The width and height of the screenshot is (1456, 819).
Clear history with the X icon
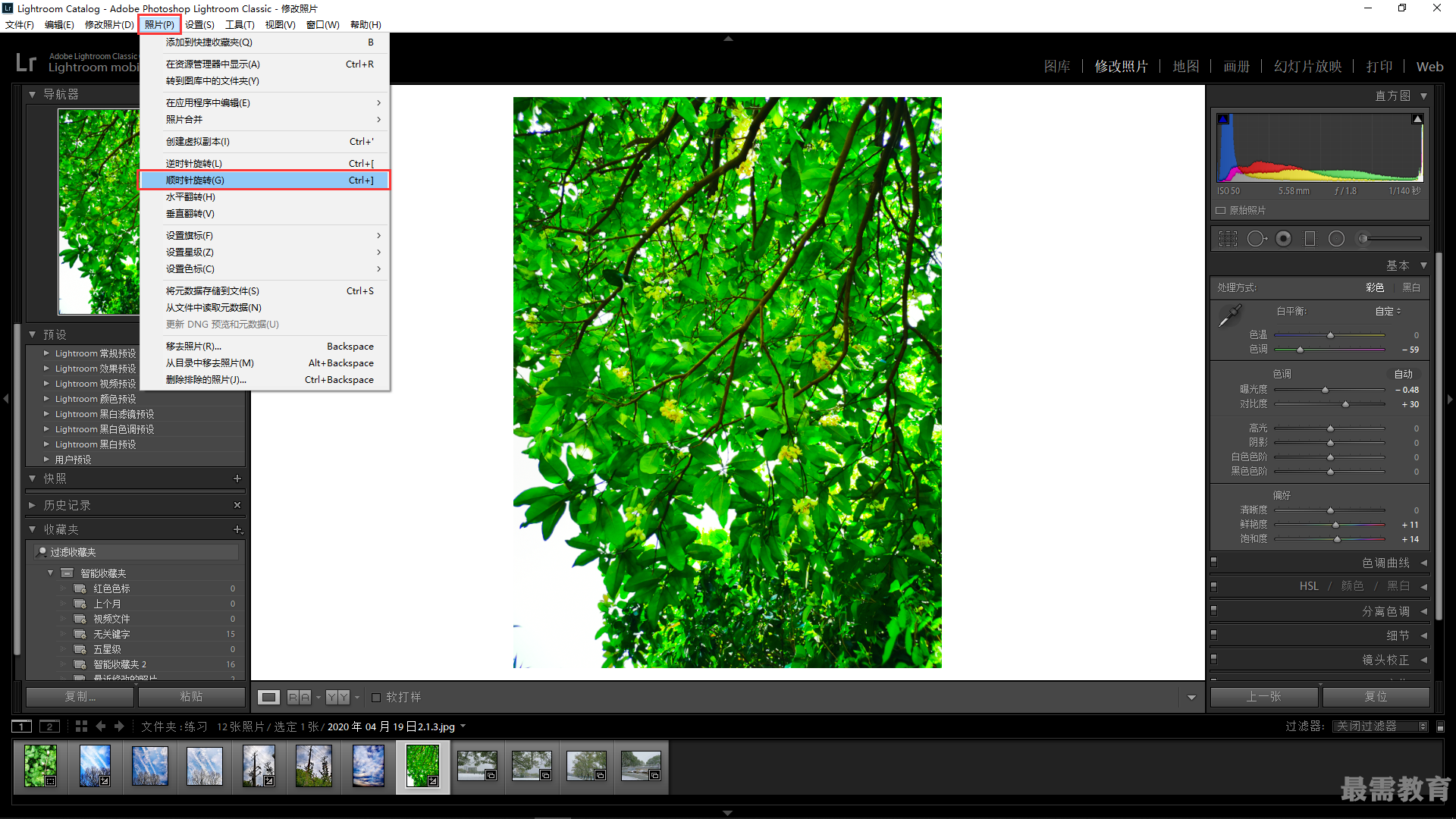[x=237, y=505]
